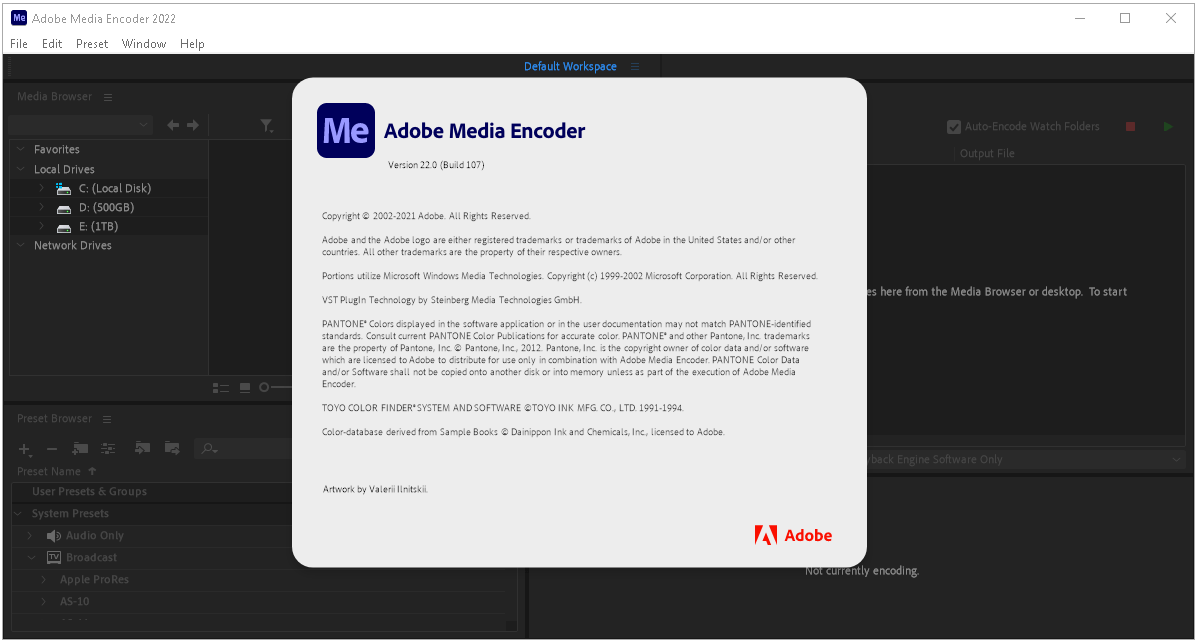Screen dimensions: 1197x642
Task: Open the Preset Browser panel menu
Action: tap(107, 419)
